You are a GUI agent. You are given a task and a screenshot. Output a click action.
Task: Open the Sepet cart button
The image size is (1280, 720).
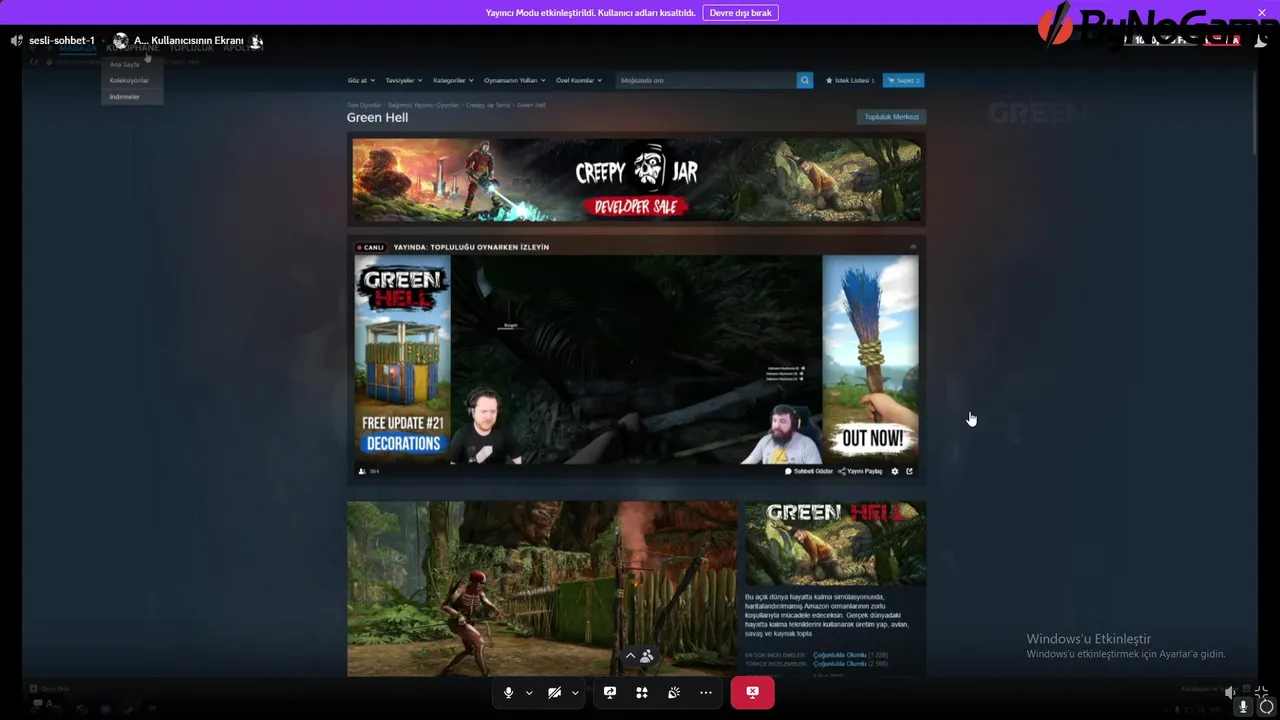click(903, 80)
